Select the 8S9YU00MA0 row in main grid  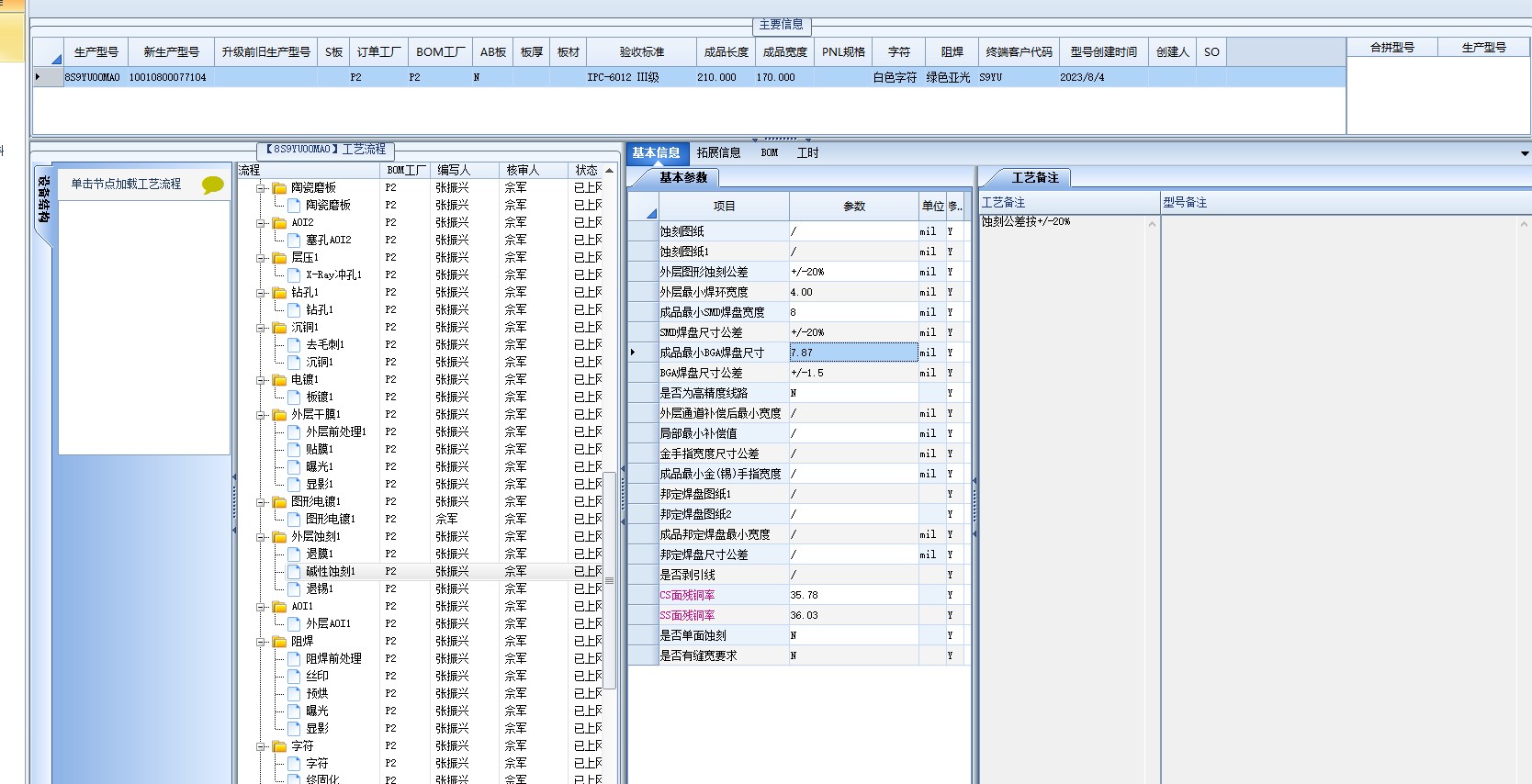pos(689,77)
